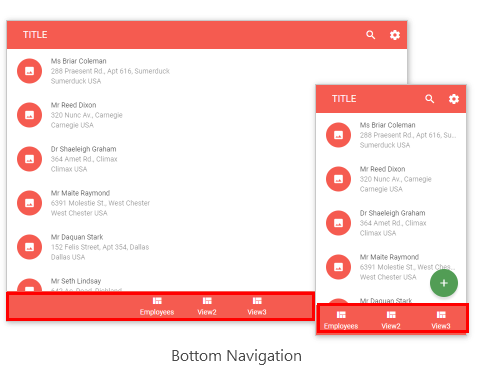This screenshot has width=483, height=378.
Task: Click avatar icon beside Ms Briar Coleman, wide window
Action: pos(30,71)
